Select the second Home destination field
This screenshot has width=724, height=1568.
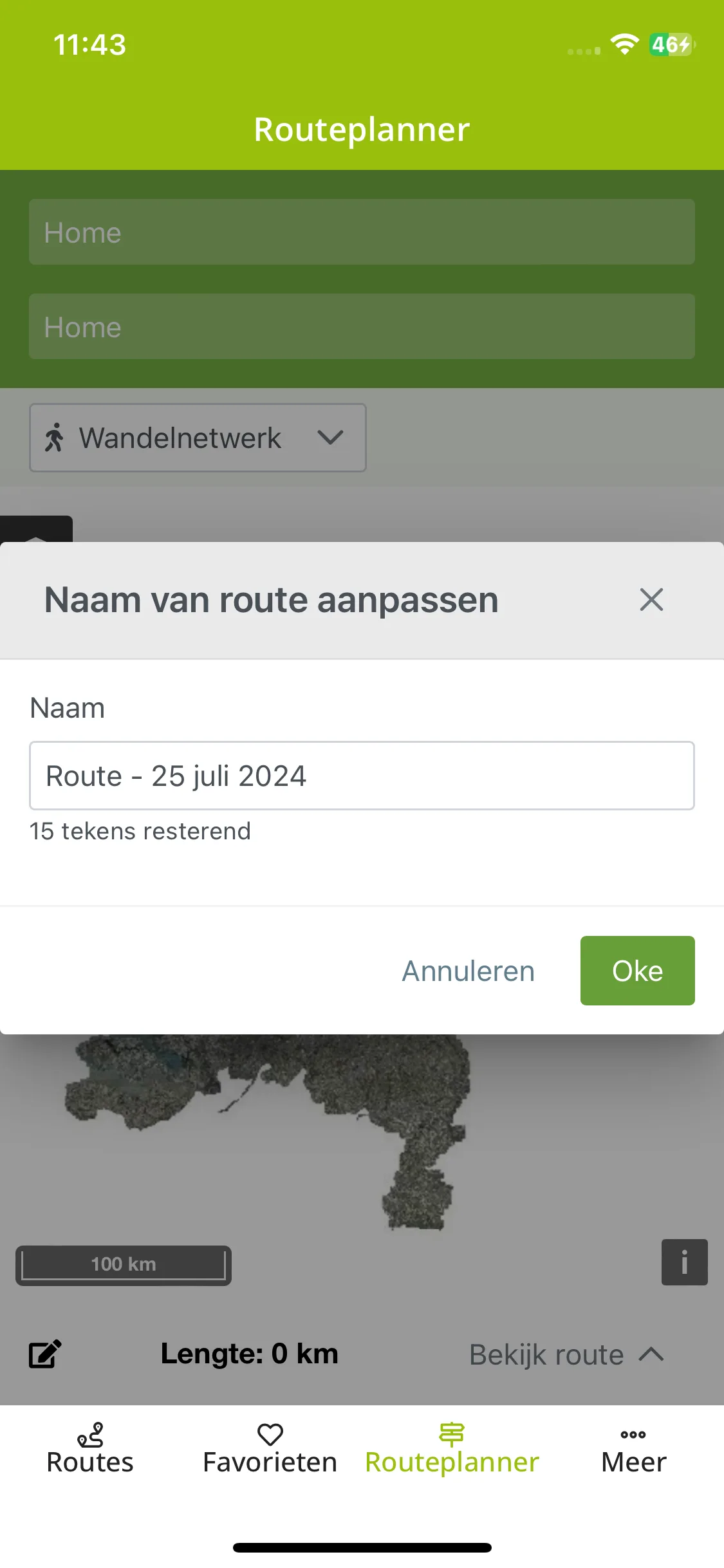[x=362, y=326]
